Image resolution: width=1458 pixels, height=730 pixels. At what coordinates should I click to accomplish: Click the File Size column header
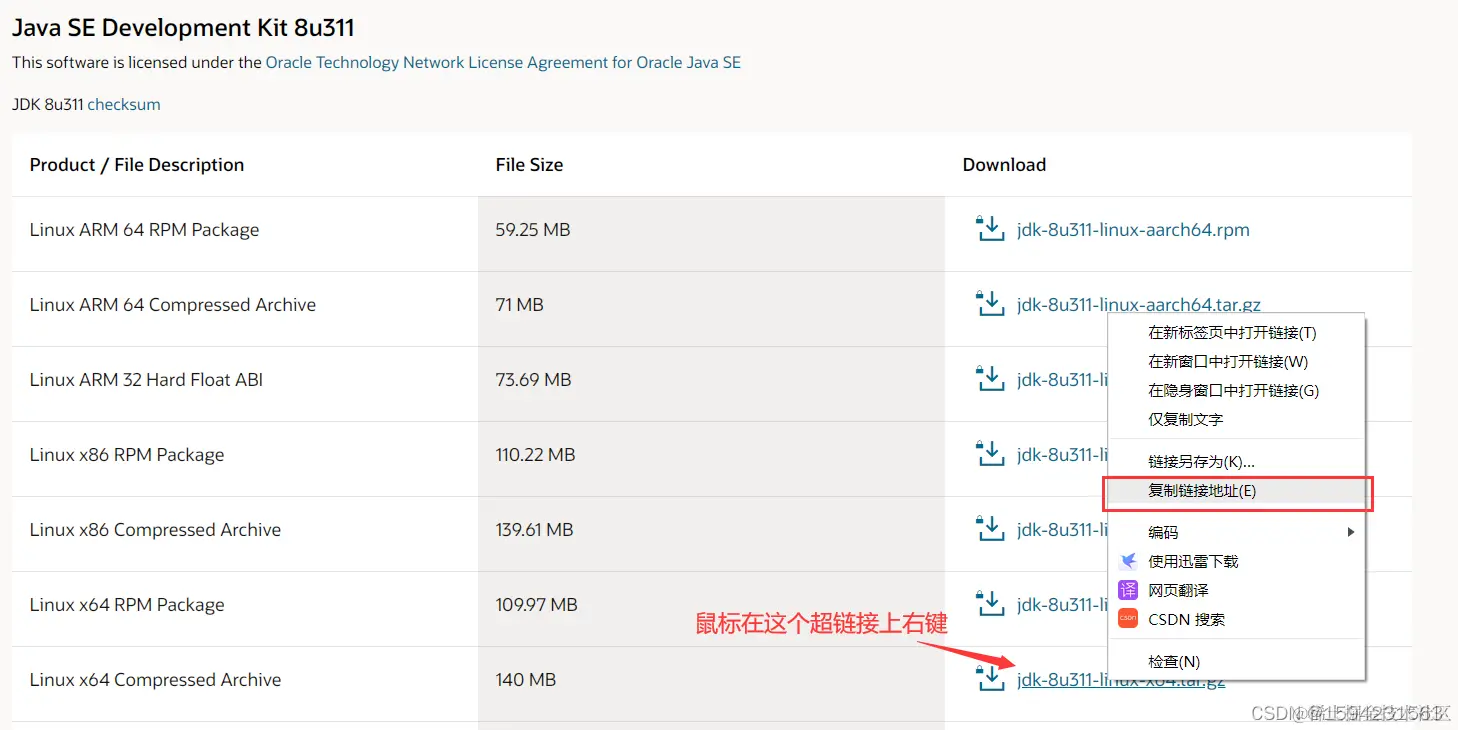click(x=529, y=165)
